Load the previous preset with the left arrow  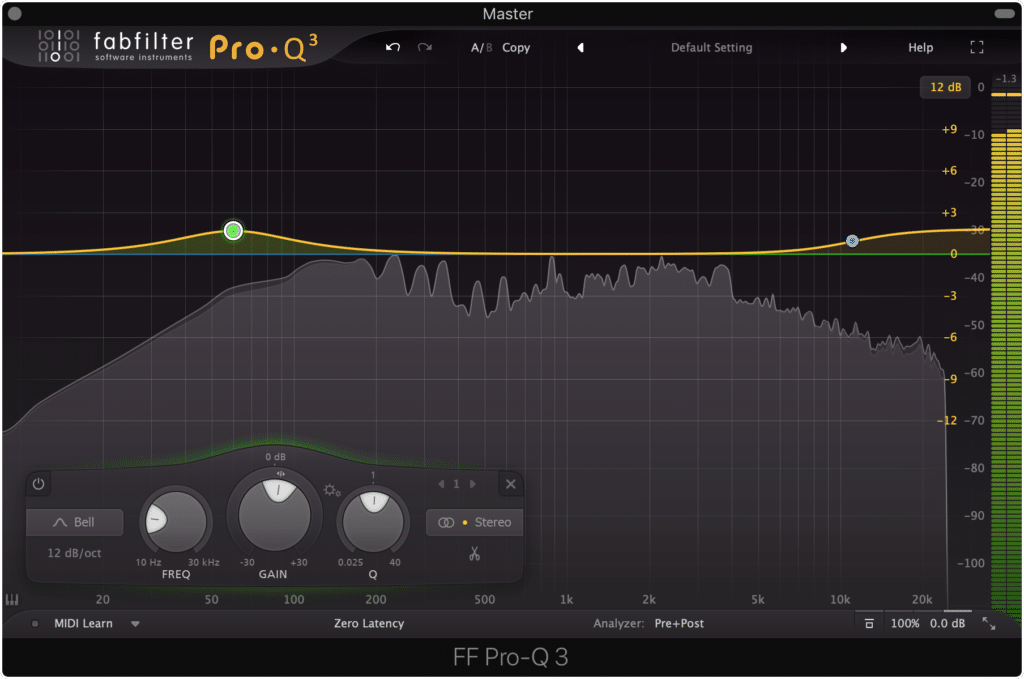tap(580, 48)
